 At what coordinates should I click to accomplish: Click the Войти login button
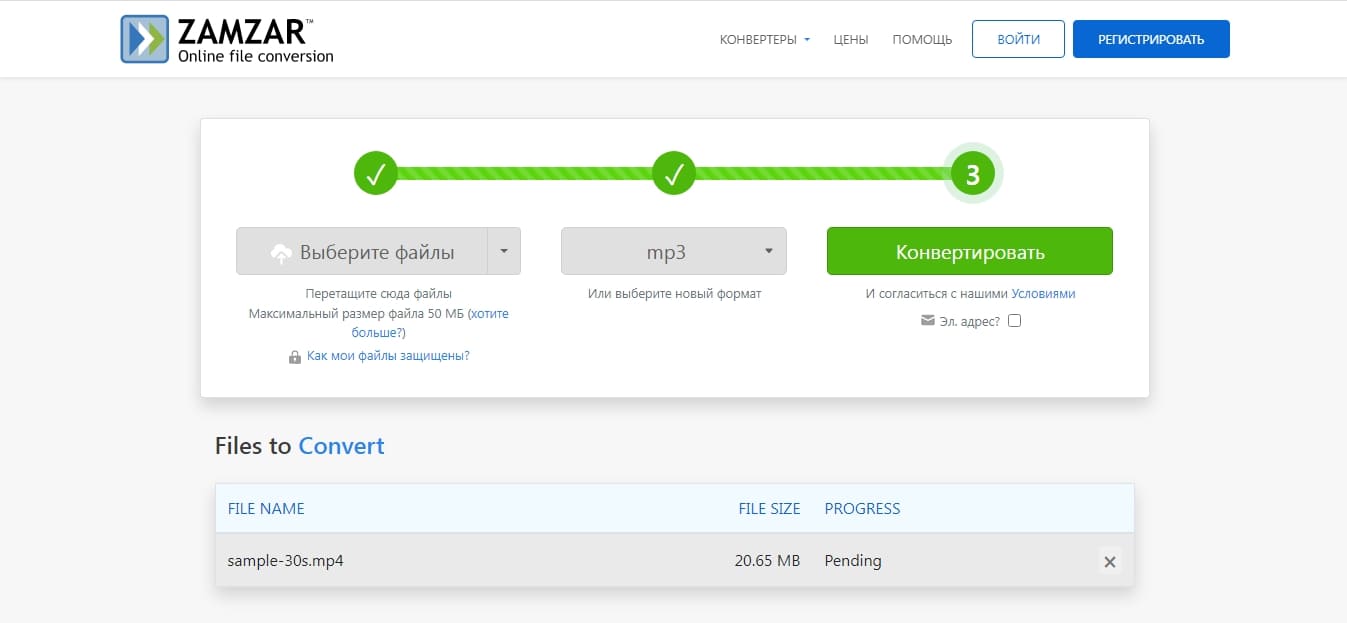pyautogui.click(x=1018, y=39)
